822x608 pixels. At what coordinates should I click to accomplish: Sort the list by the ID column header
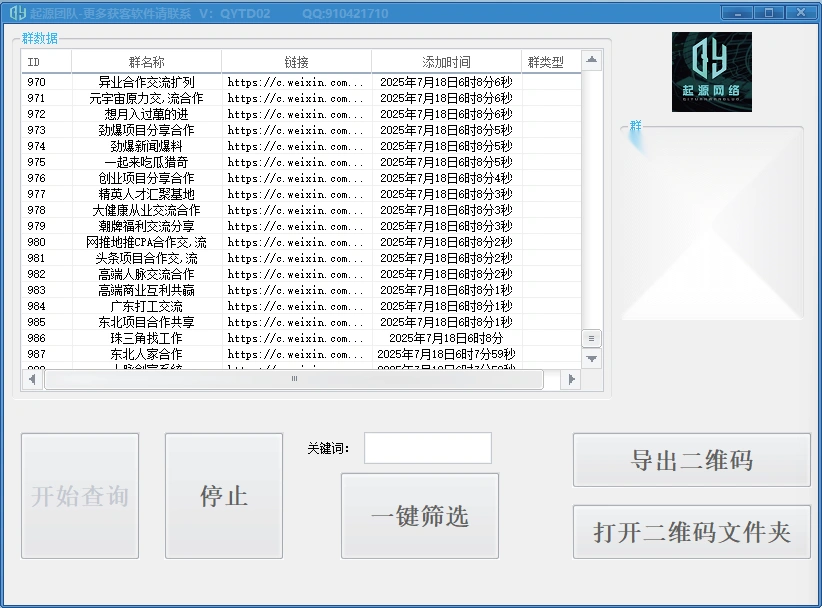tap(46, 62)
